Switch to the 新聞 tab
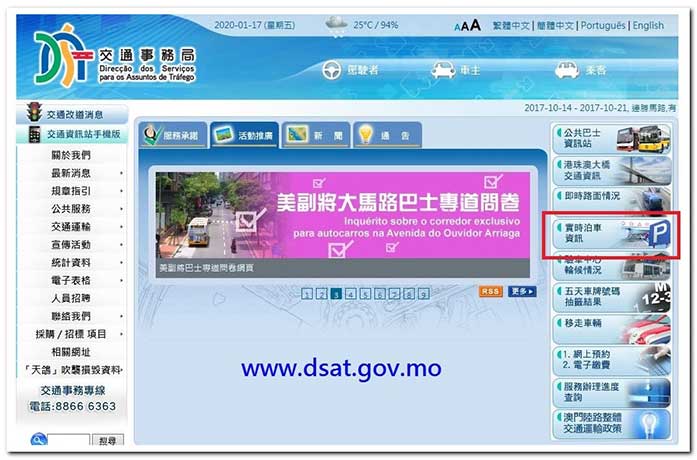 point(311,135)
